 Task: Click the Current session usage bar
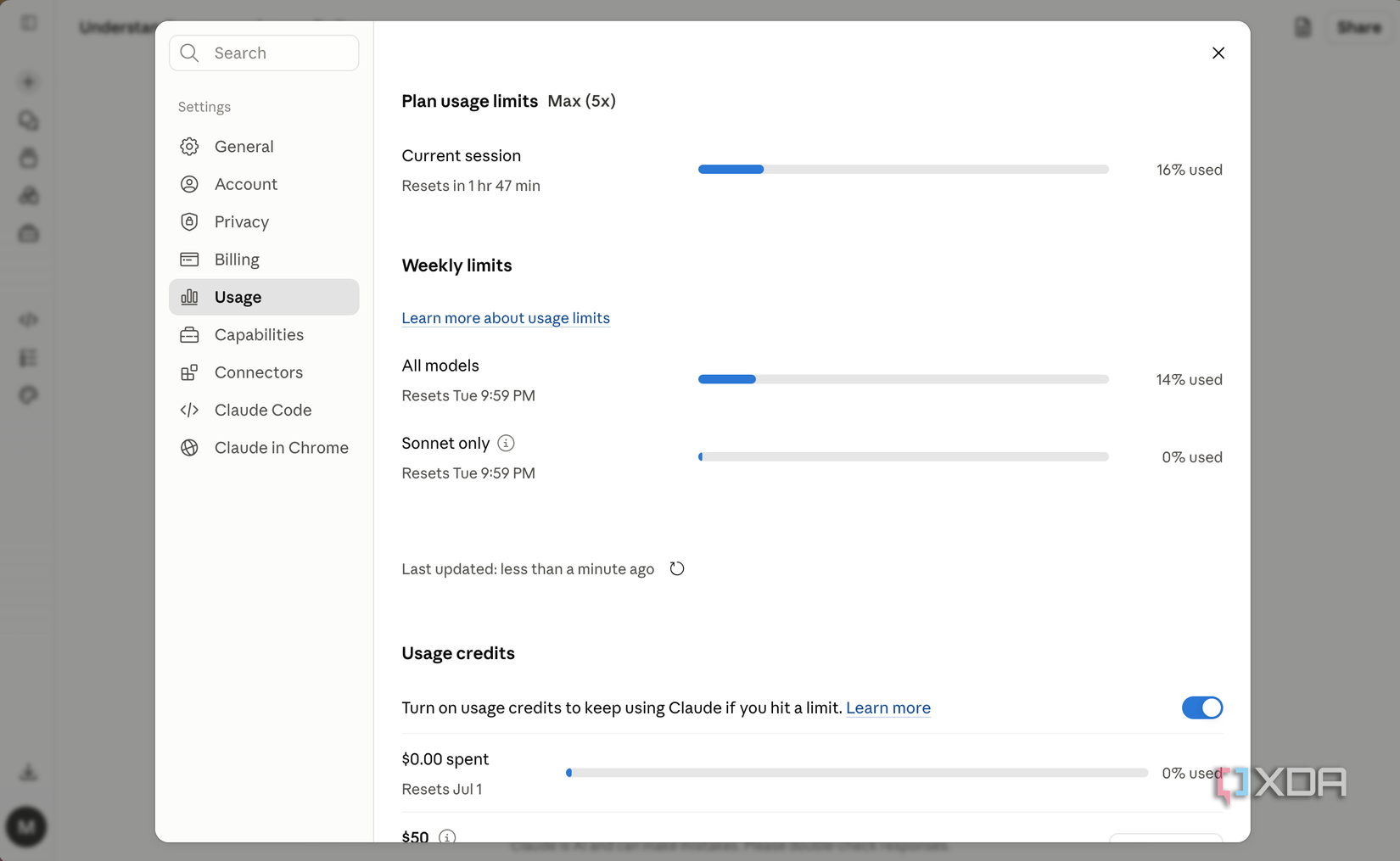tap(903, 170)
